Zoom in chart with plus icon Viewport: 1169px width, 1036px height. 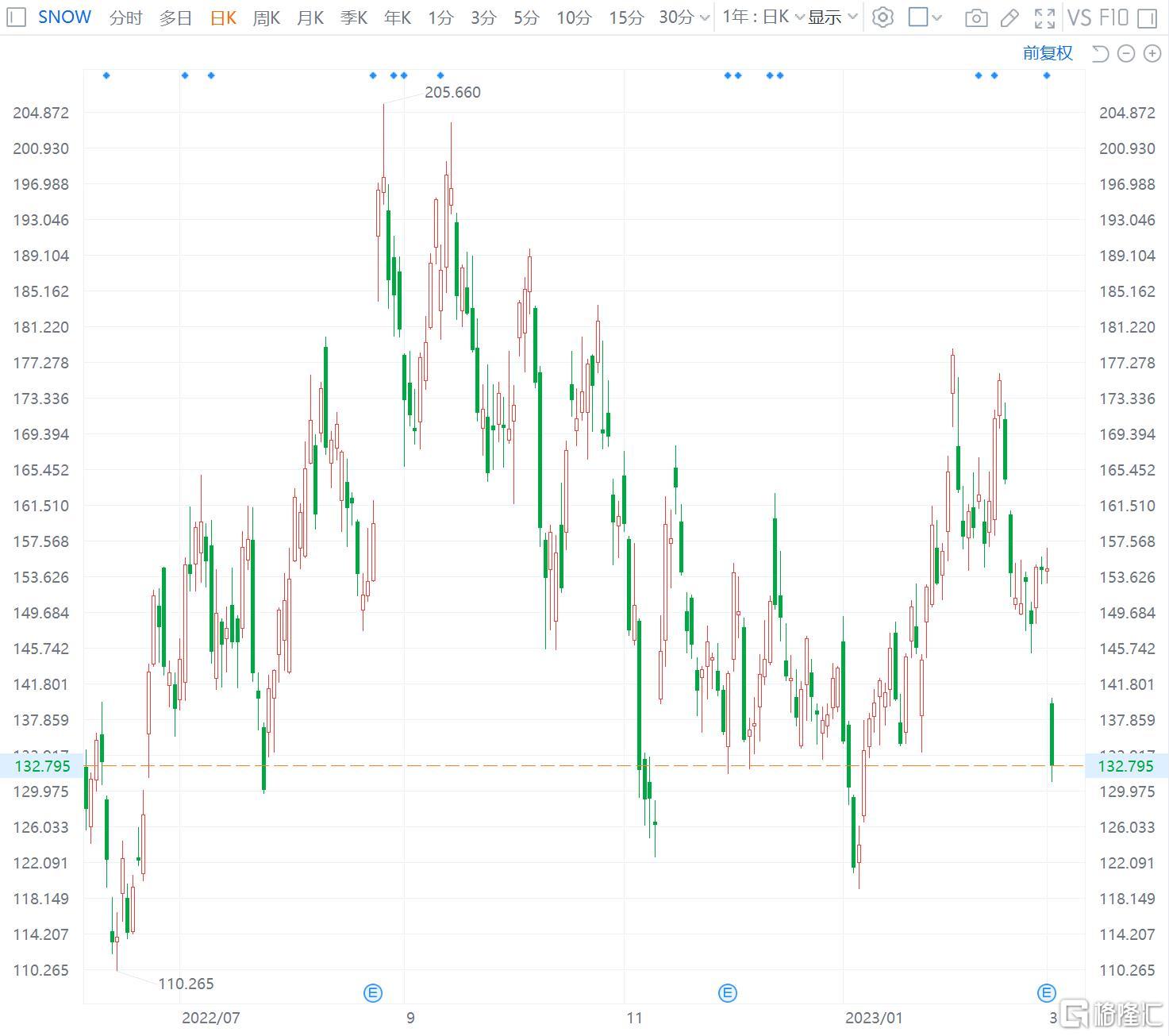(x=1152, y=53)
